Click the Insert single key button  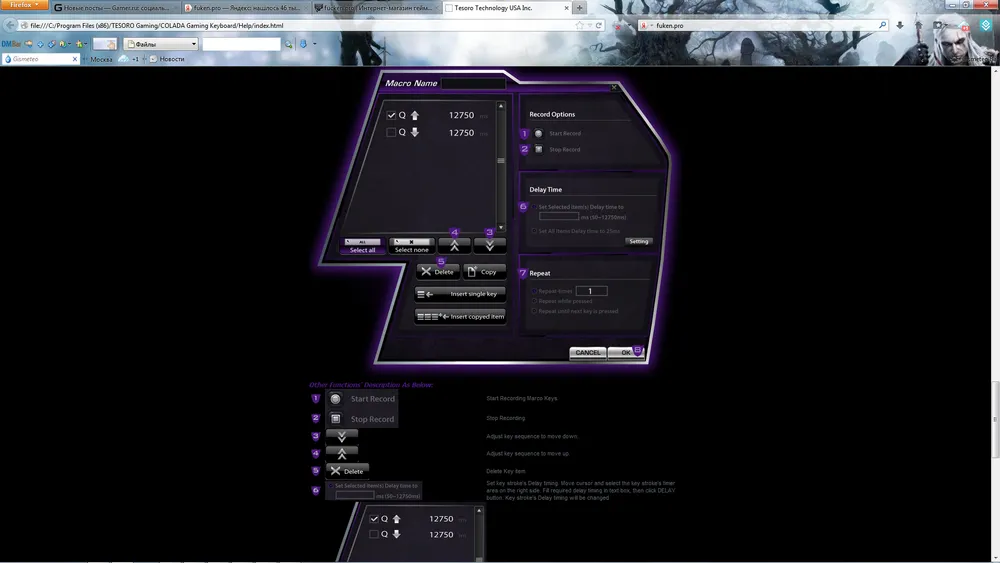(x=461, y=294)
